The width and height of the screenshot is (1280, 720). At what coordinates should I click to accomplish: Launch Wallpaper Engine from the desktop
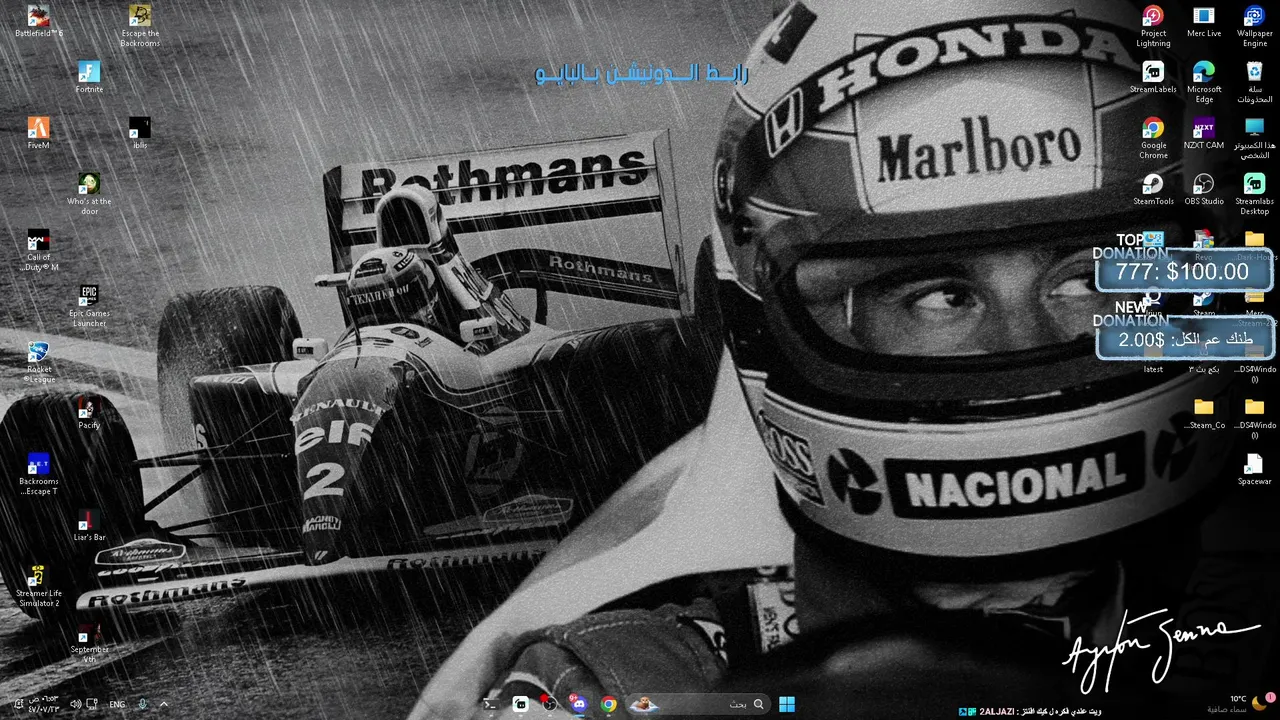pos(1255,26)
